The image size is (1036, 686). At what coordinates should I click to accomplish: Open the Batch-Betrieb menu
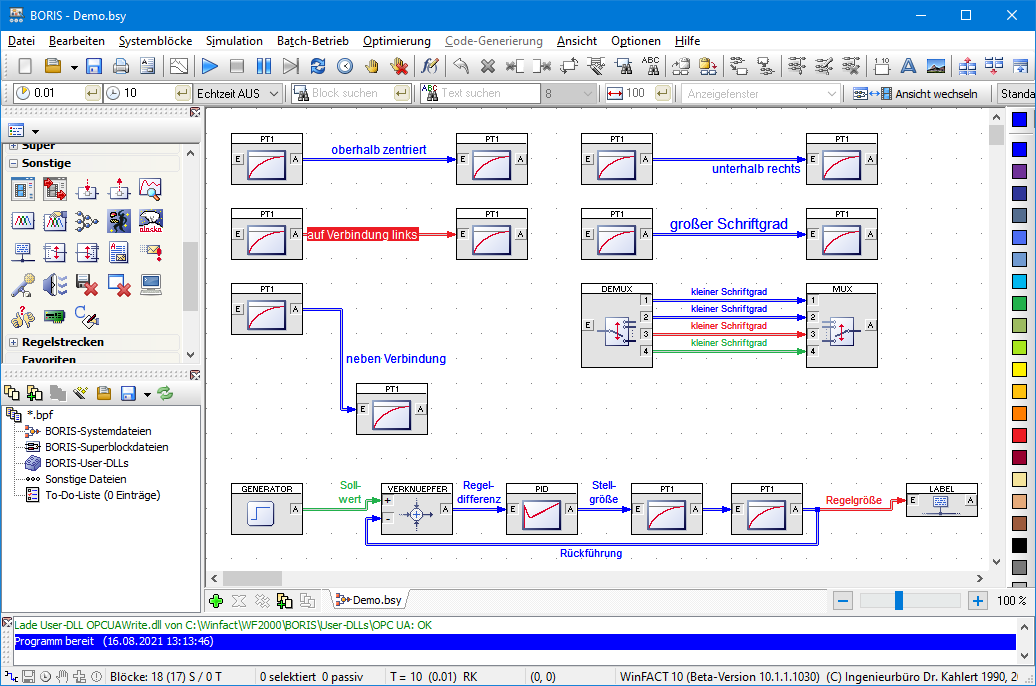(313, 41)
